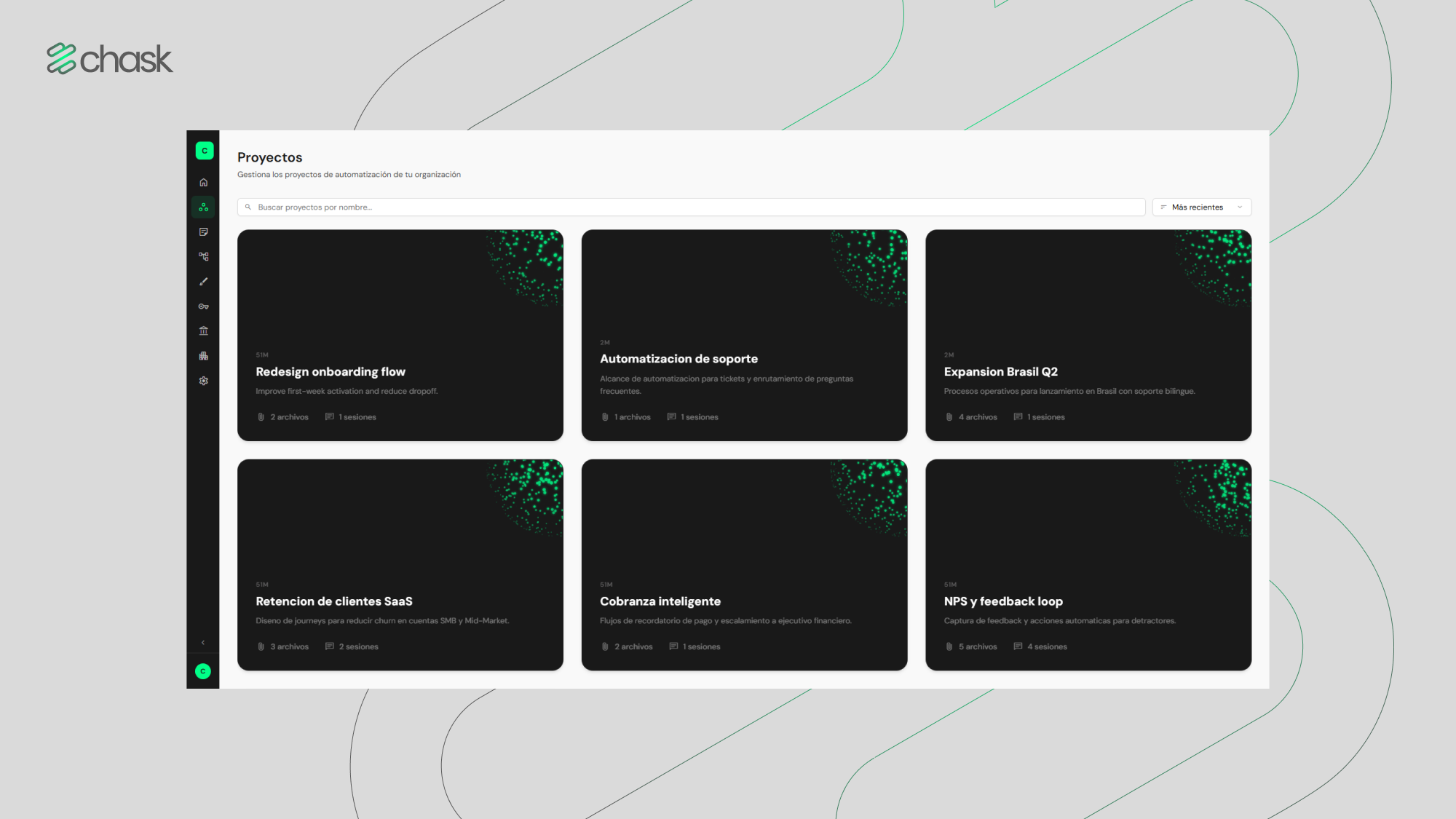Click '4 archivos' on Expansion Brasil Q2 card
Image resolution: width=1456 pixels, height=819 pixels.
click(978, 417)
